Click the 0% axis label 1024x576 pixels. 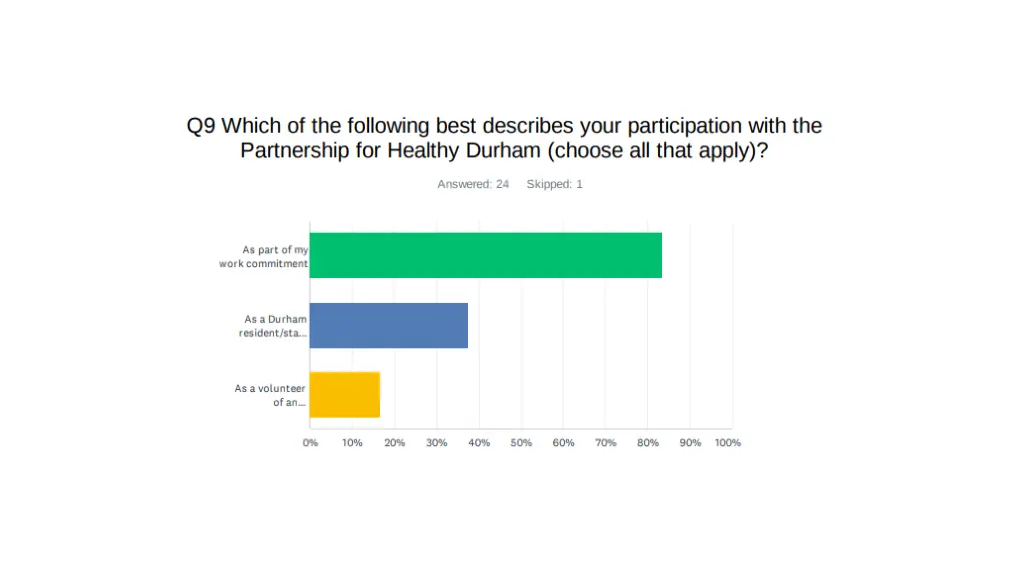[310, 443]
